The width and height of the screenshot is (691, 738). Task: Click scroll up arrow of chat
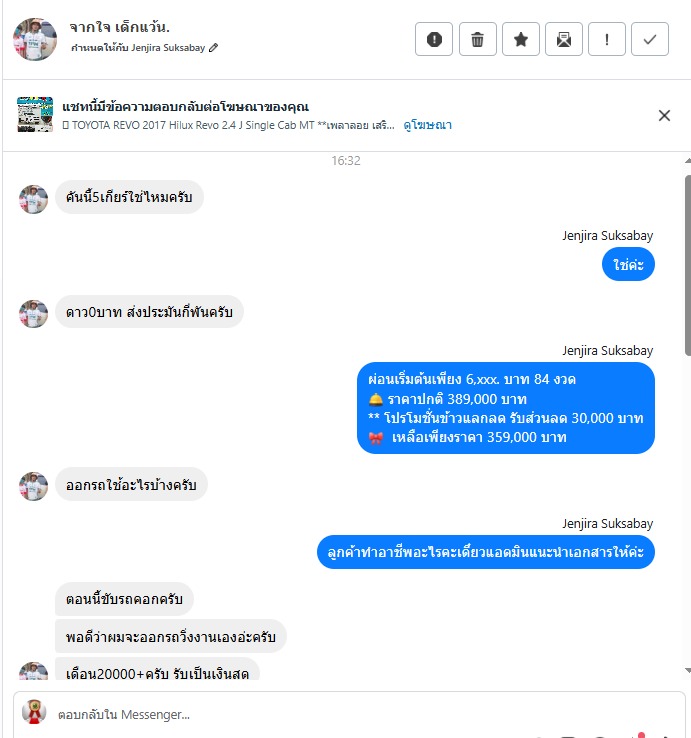[x=688, y=161]
